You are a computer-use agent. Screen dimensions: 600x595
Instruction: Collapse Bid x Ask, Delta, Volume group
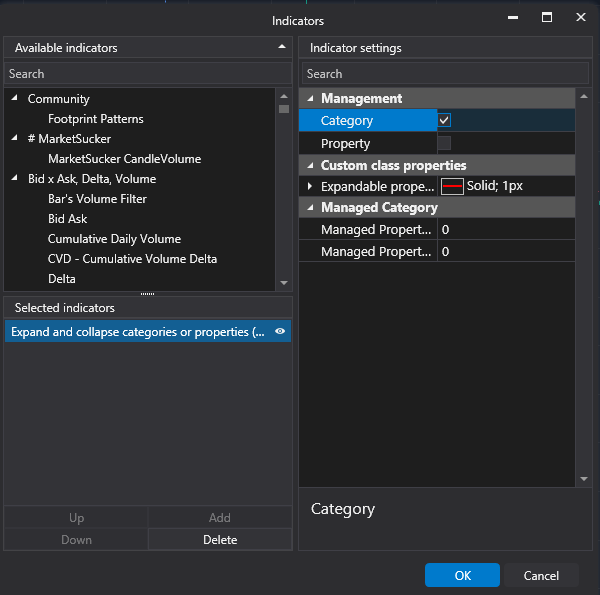click(15, 178)
